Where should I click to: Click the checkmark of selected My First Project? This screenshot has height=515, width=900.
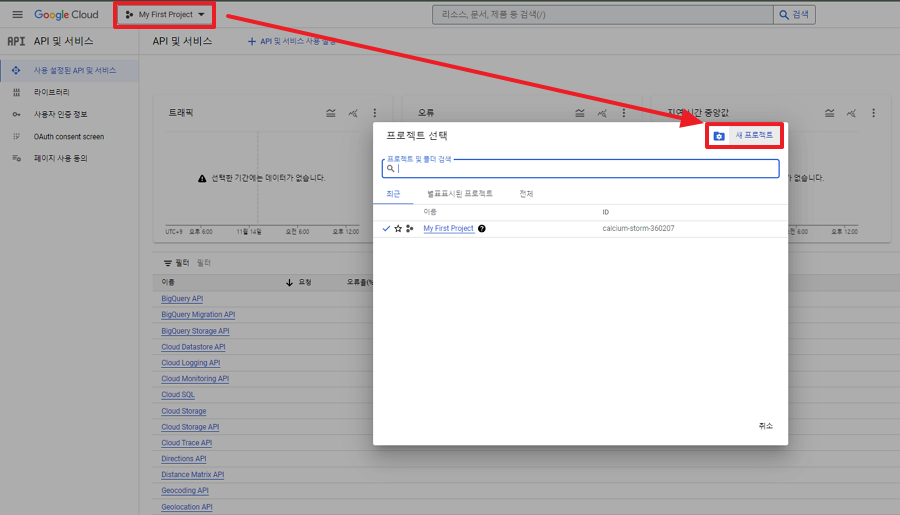click(386, 229)
